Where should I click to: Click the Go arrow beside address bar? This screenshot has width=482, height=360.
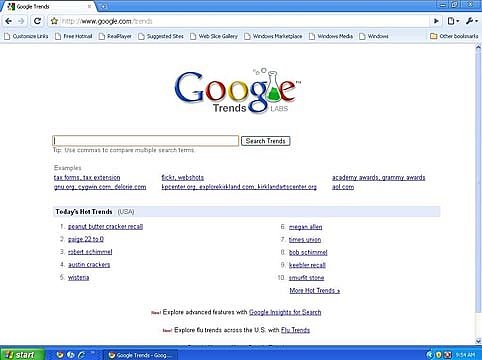[436, 21]
